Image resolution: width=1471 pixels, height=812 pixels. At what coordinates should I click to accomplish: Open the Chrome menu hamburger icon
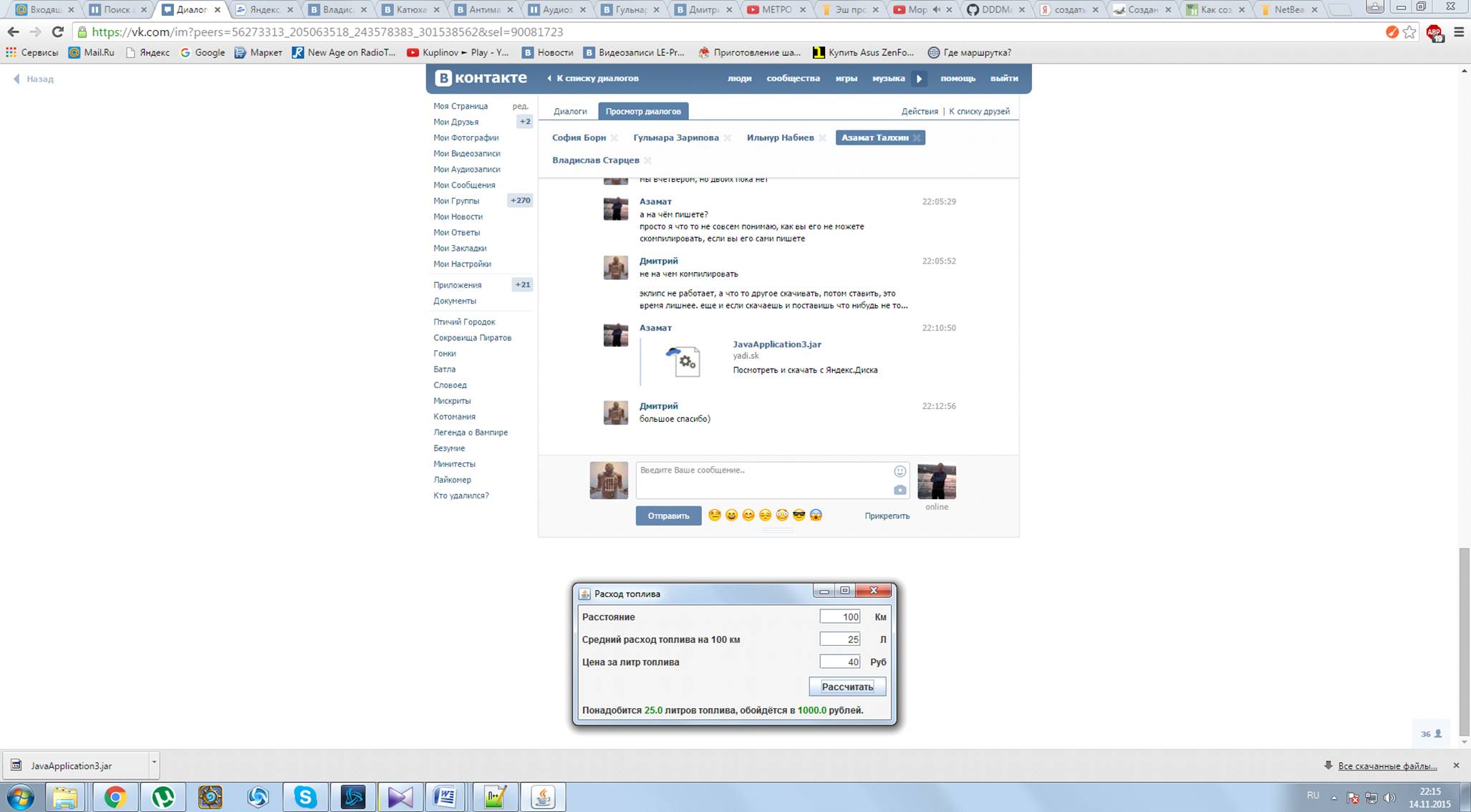[x=1459, y=32]
